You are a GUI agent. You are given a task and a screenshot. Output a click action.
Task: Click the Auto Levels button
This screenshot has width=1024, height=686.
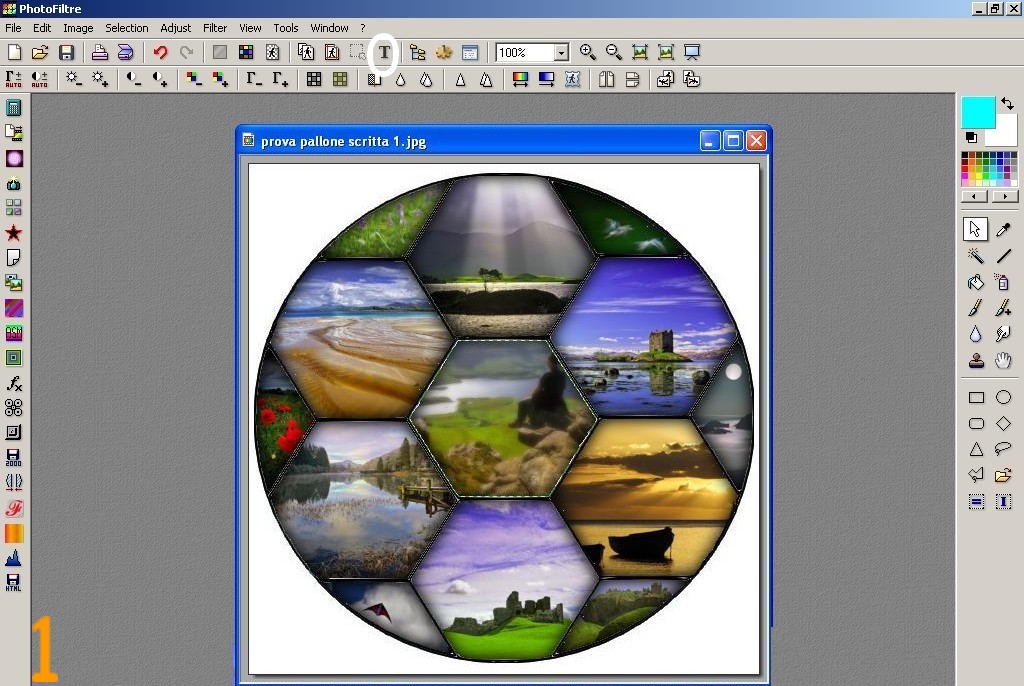(14, 79)
